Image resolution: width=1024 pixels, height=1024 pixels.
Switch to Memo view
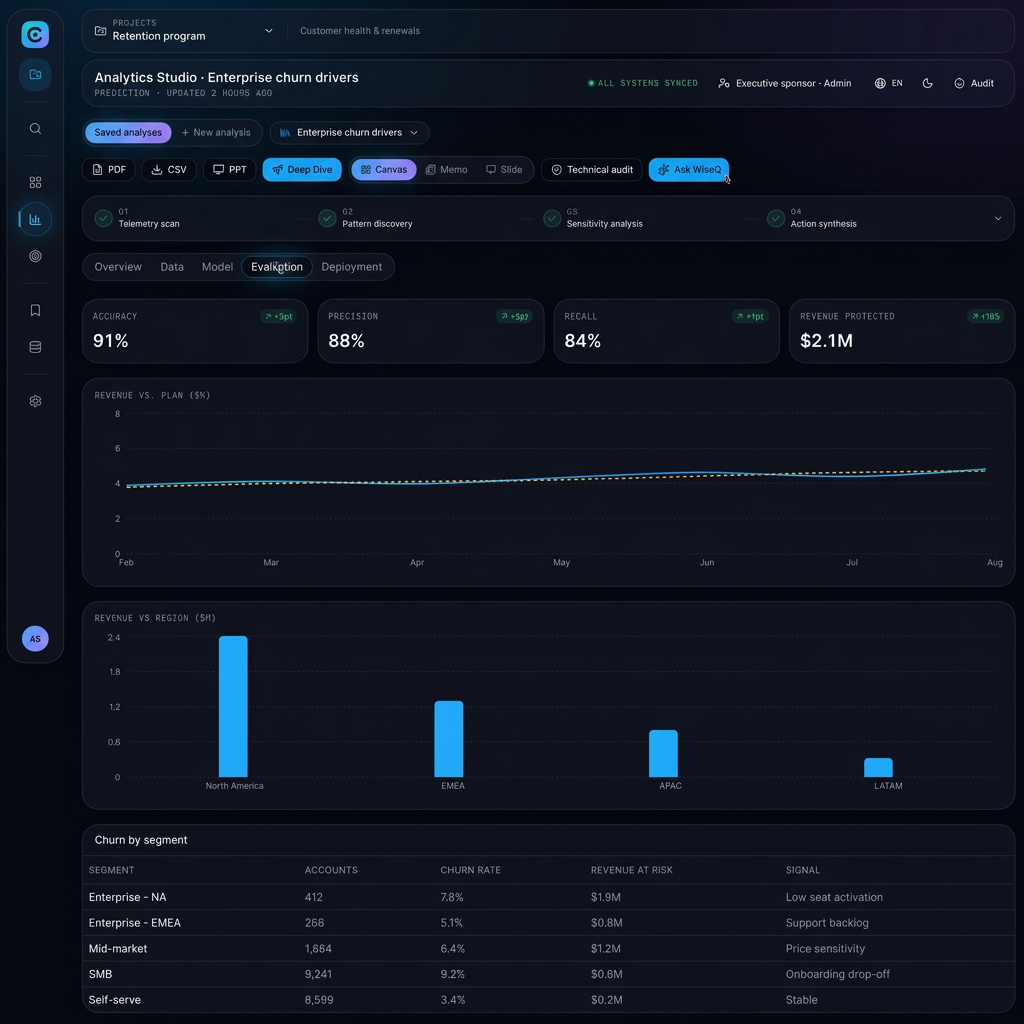point(447,170)
